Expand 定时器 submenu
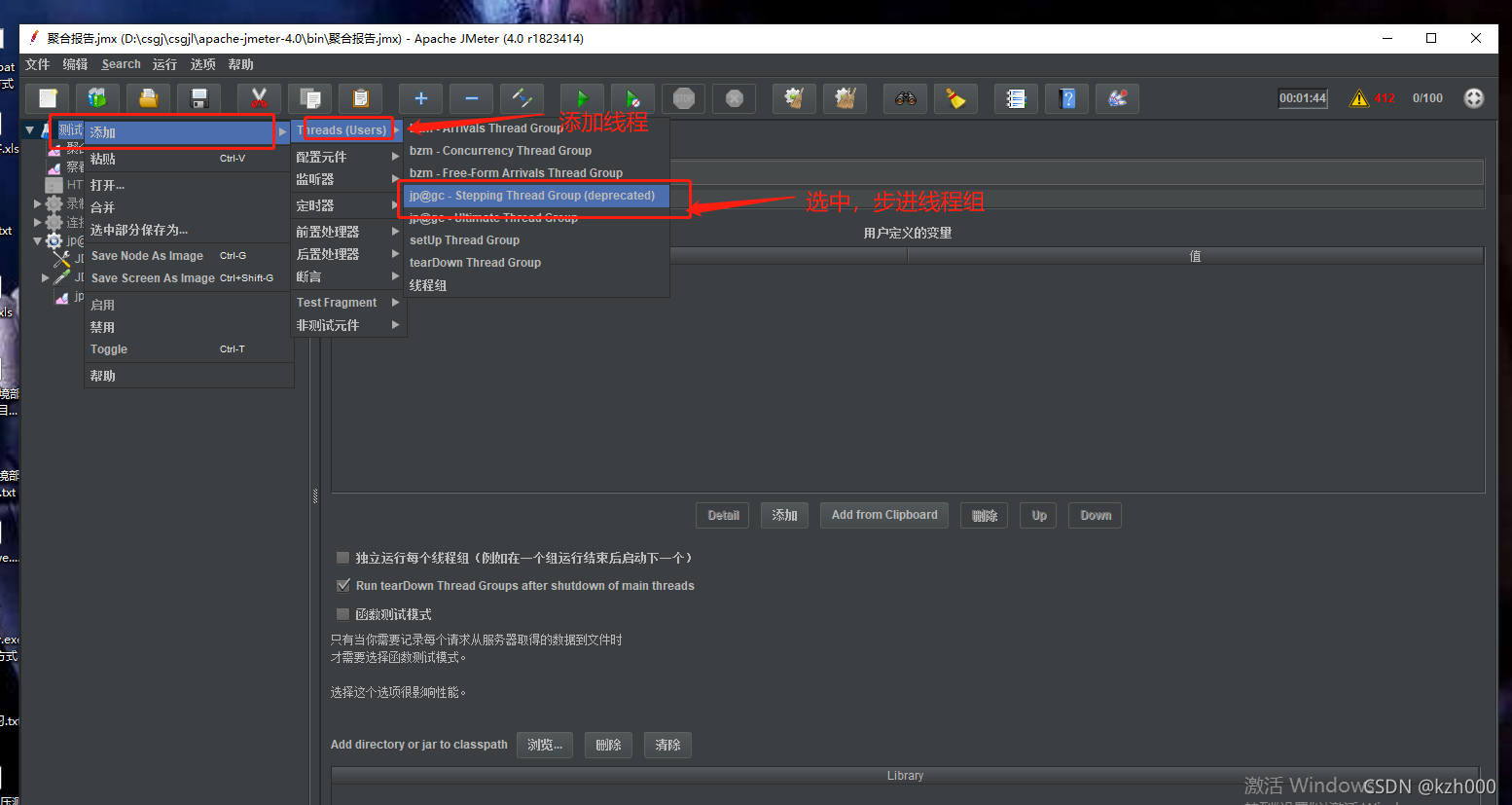 point(348,205)
